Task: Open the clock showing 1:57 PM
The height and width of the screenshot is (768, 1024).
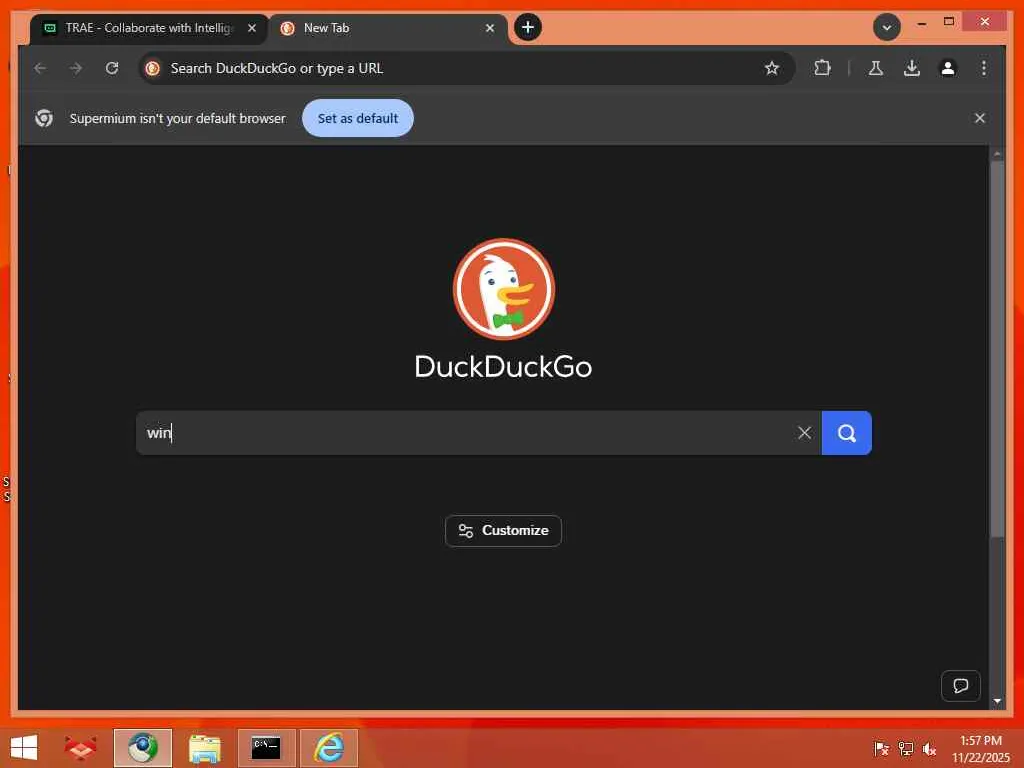Action: [980, 748]
